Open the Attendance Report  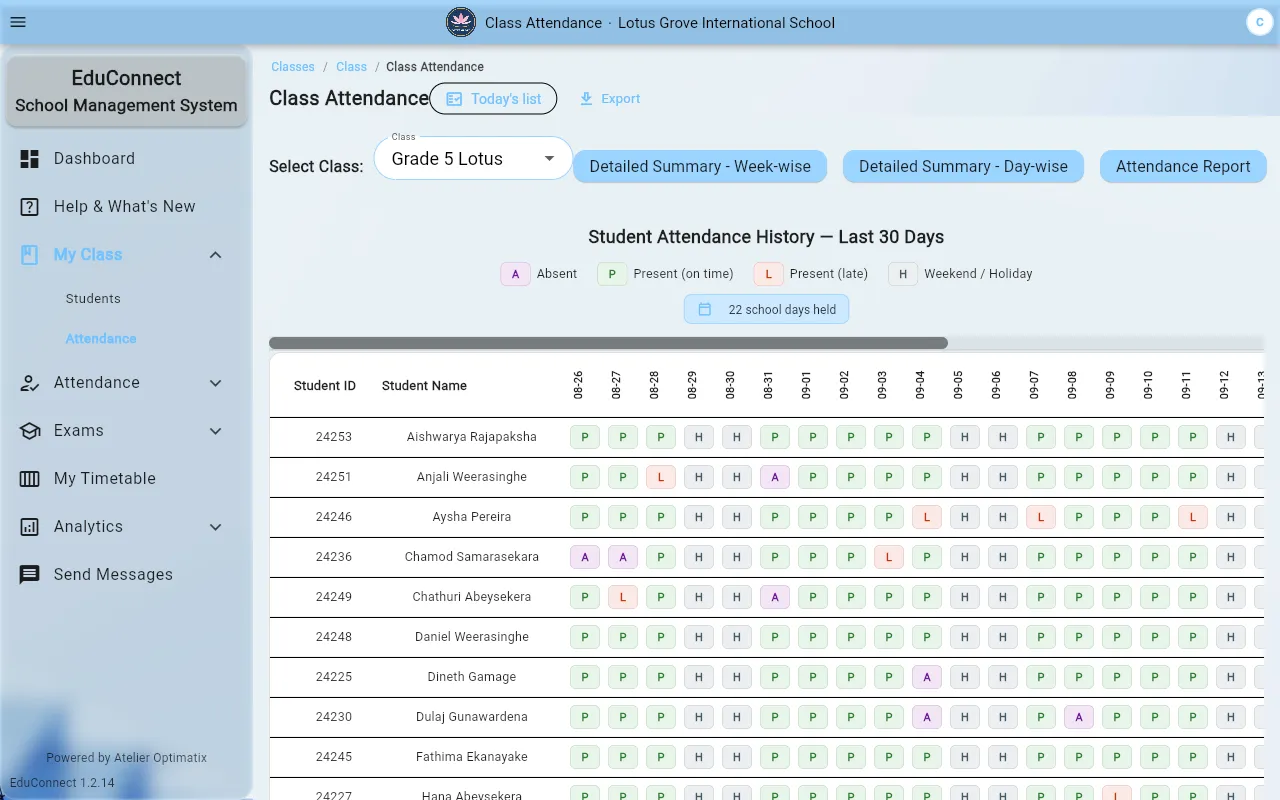pyautogui.click(x=1183, y=166)
